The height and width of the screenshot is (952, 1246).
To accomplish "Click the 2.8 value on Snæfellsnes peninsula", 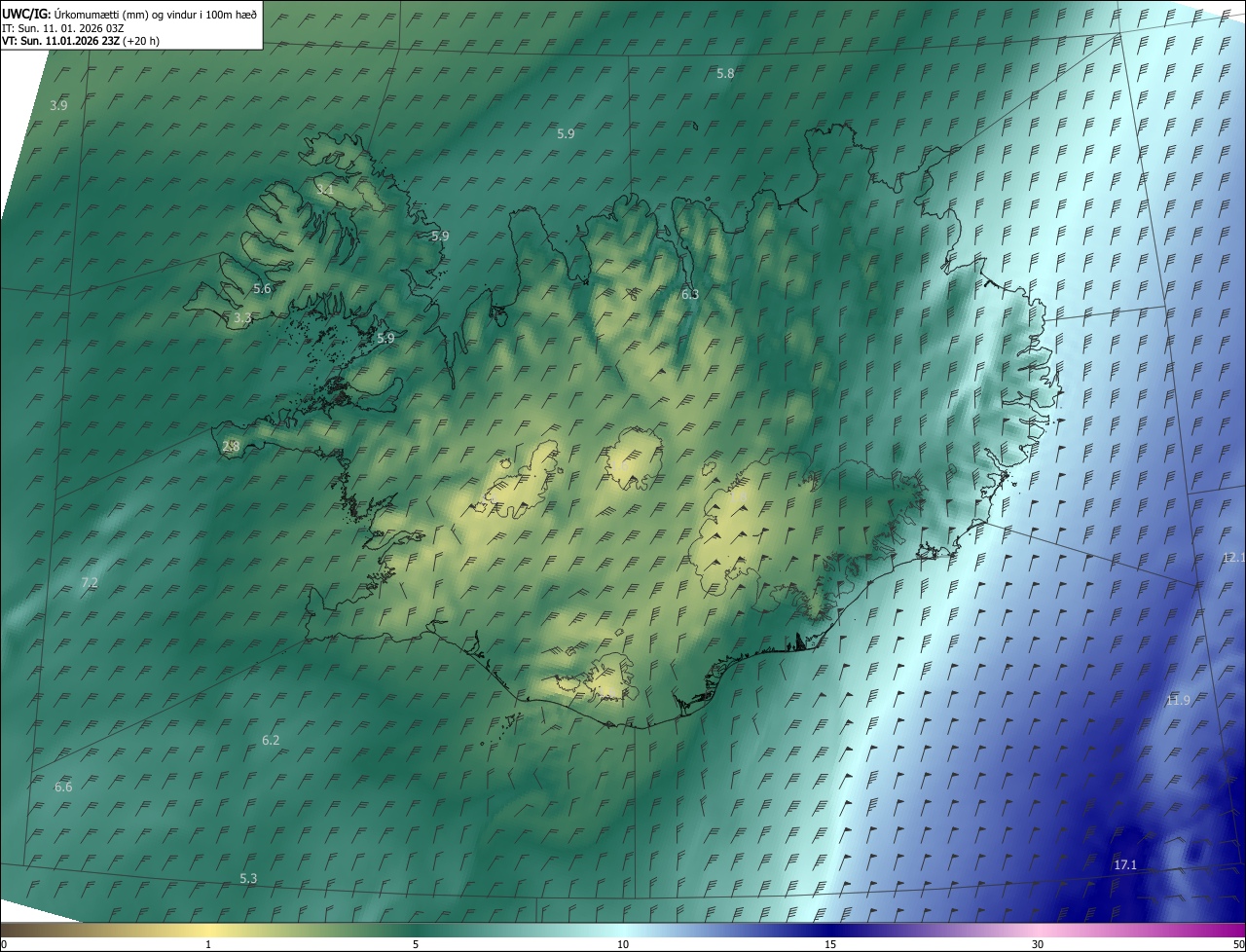I will [231, 447].
